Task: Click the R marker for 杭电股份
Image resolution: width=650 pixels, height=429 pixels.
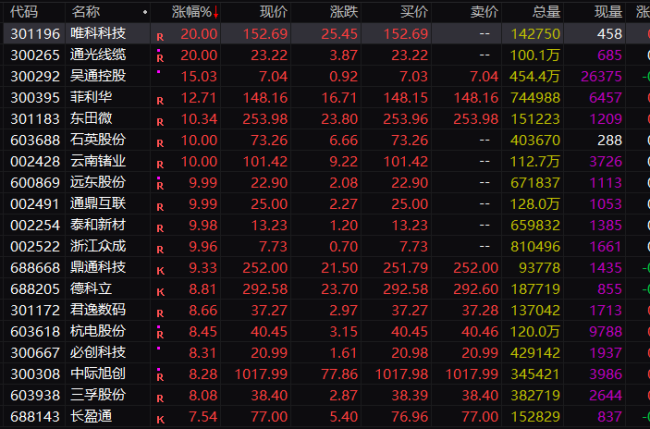Action: point(160,335)
